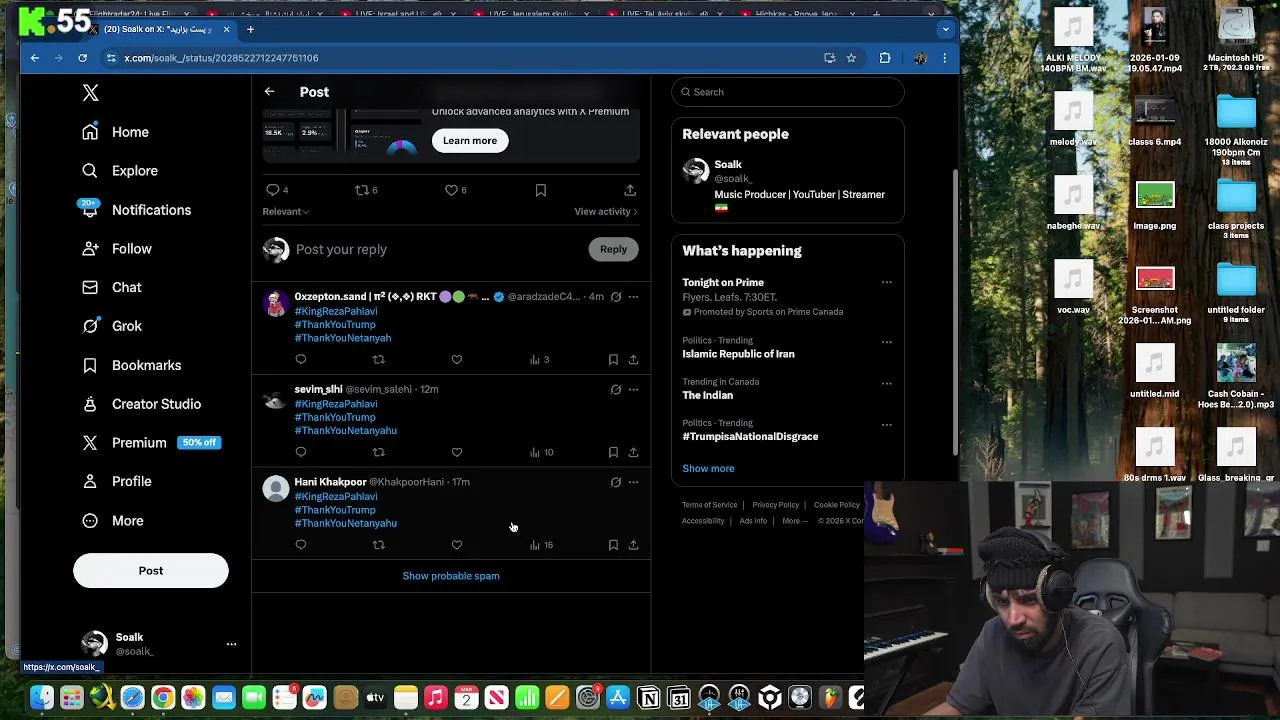1280x720 pixels.
Task: Click Show more trends link
Action: (708, 469)
